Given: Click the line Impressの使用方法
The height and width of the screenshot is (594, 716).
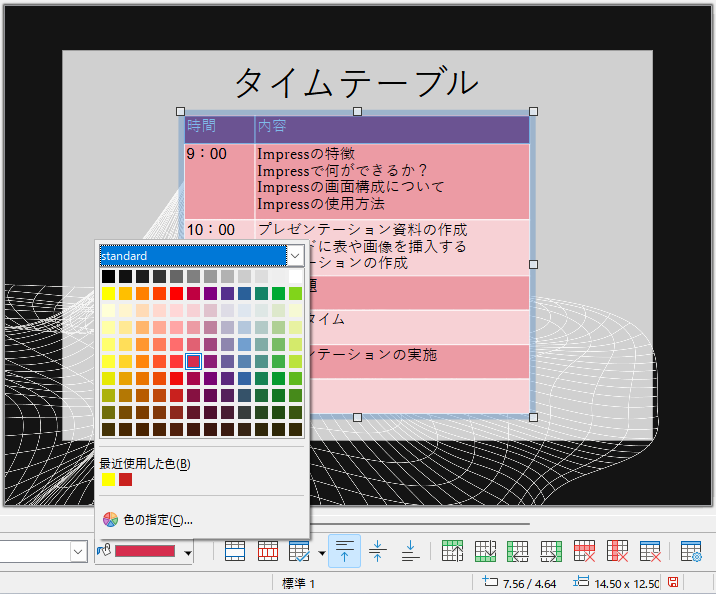Looking at the screenshot, I should pos(321,204).
